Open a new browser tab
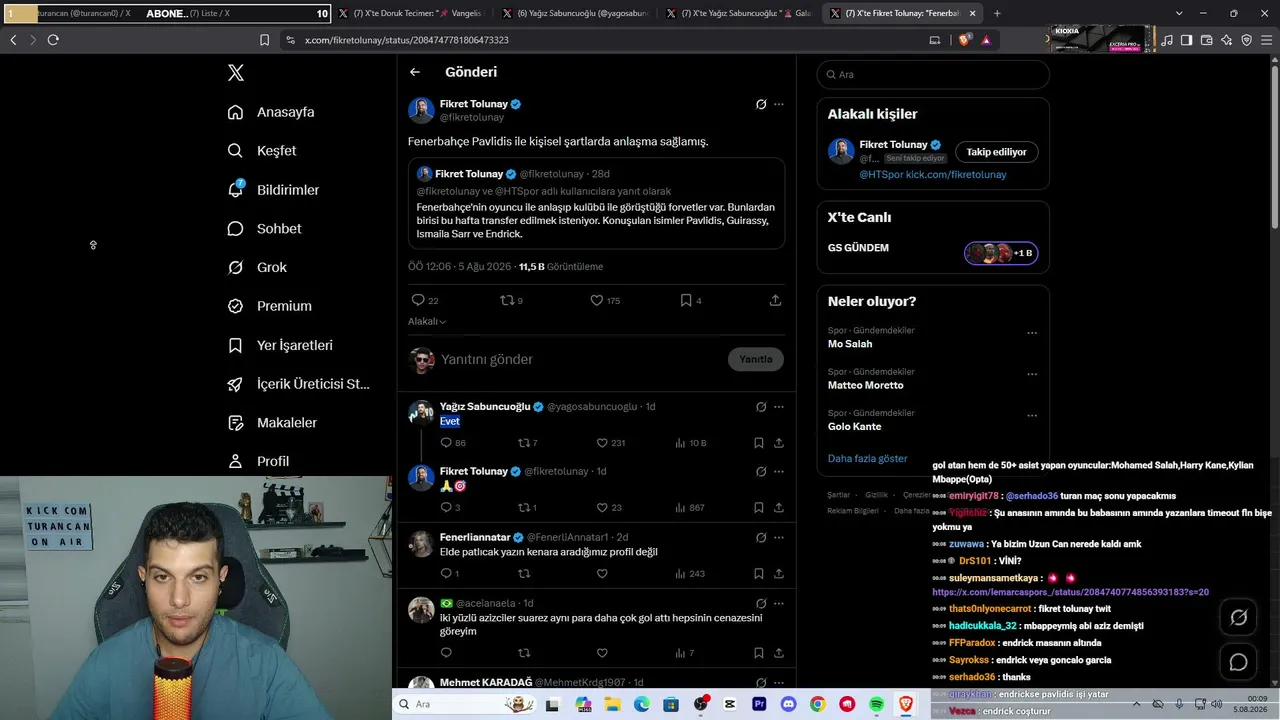The width and height of the screenshot is (1280, 720). point(997,13)
